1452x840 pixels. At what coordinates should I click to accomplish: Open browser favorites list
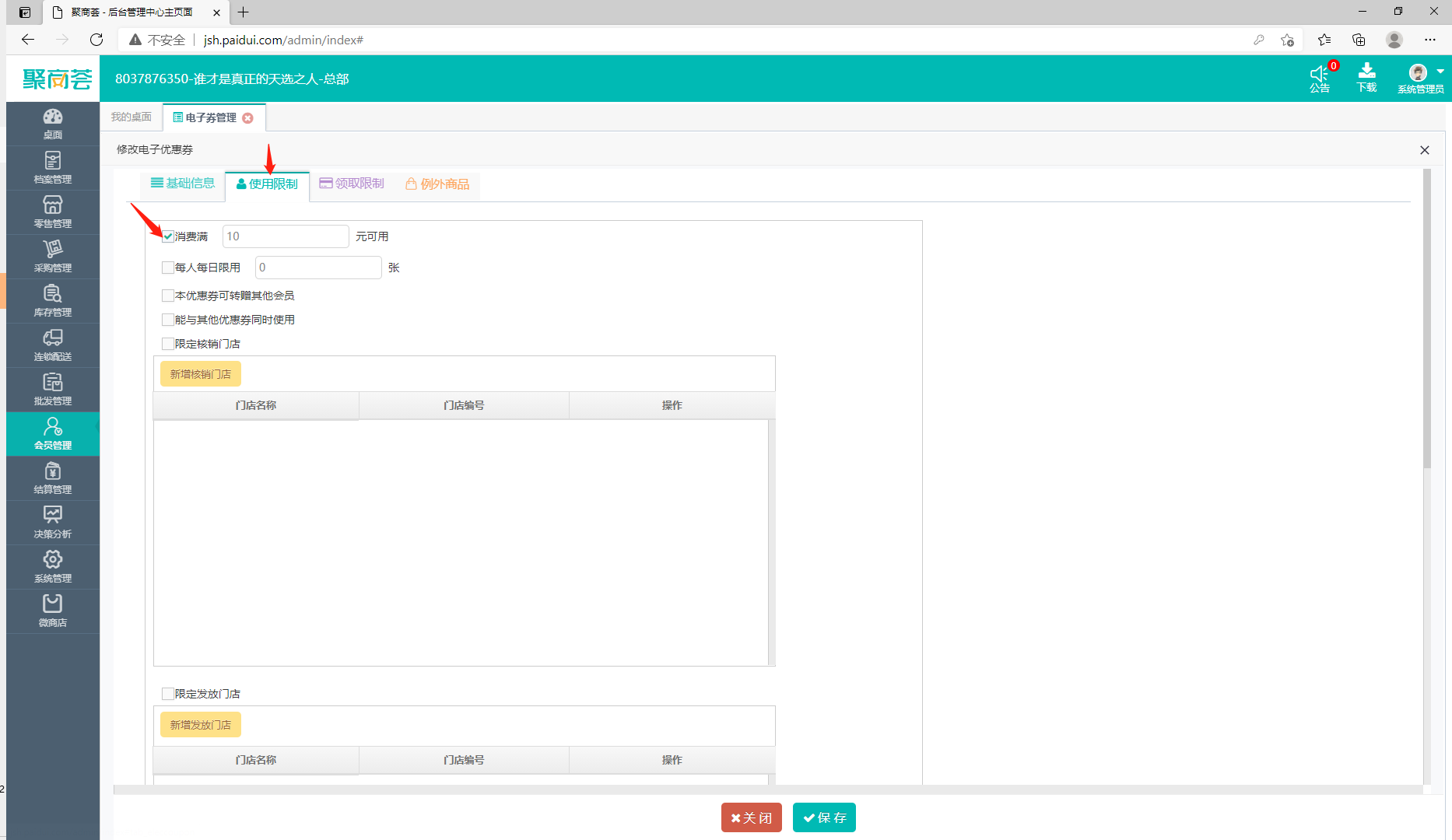(1324, 40)
